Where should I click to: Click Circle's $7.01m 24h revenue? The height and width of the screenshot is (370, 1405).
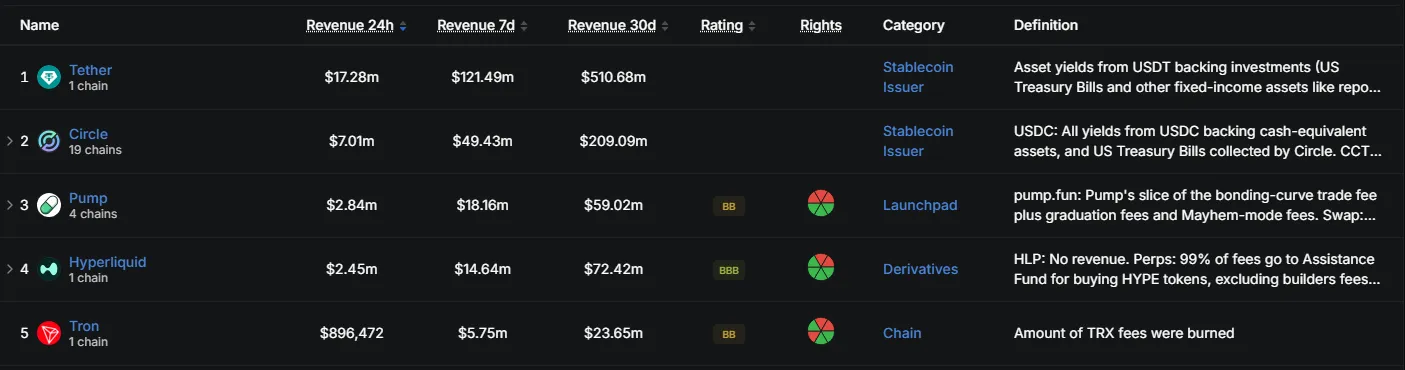click(x=352, y=141)
